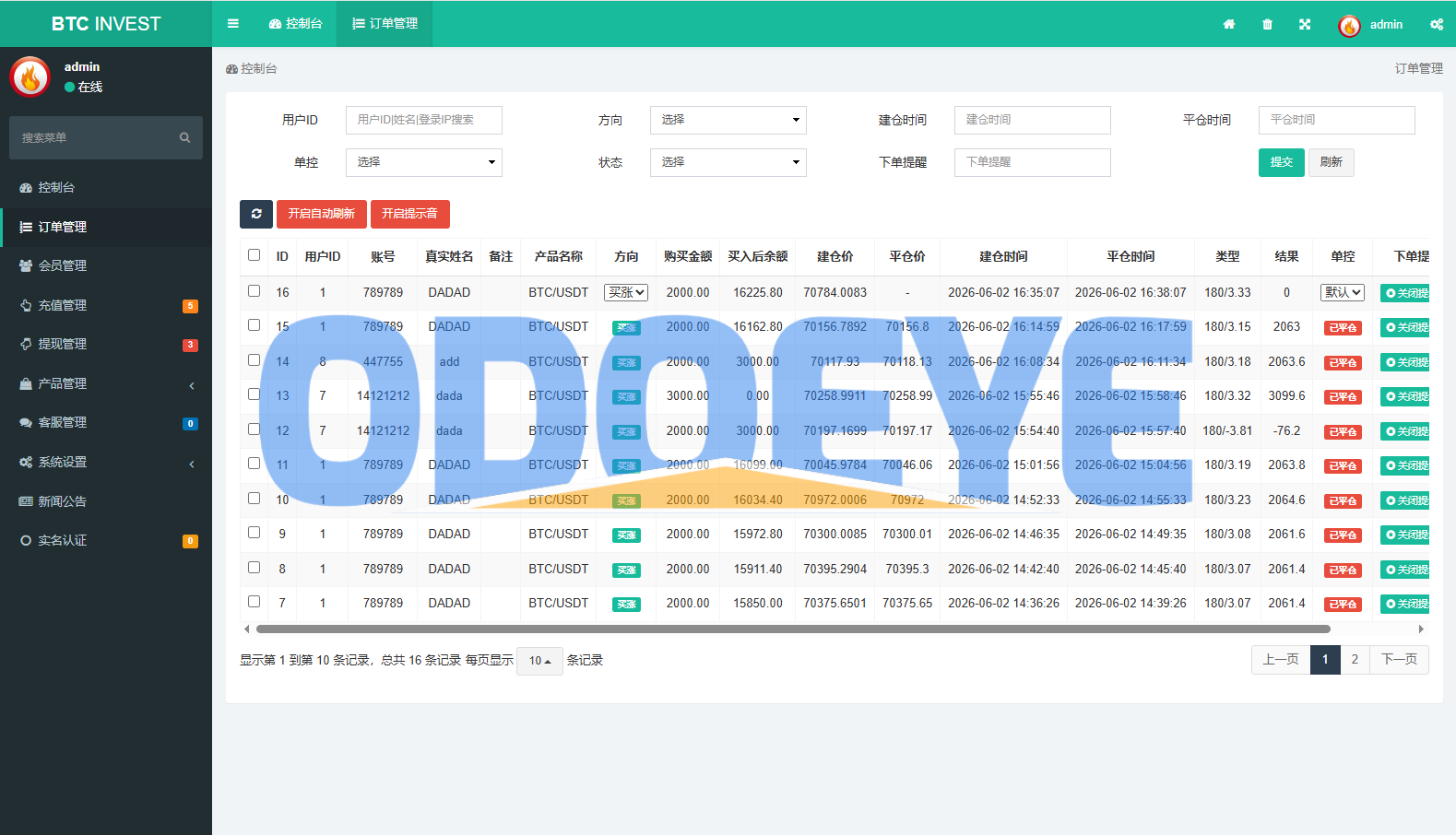Screen dimensions: 1456x835
Task: Click the sidebar admin flame avatar
Action: [x=30, y=77]
